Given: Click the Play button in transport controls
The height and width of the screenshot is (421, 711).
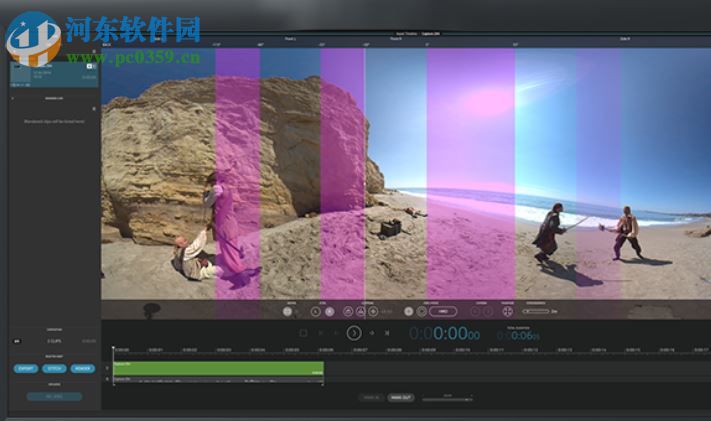Looking at the screenshot, I should click(x=354, y=333).
